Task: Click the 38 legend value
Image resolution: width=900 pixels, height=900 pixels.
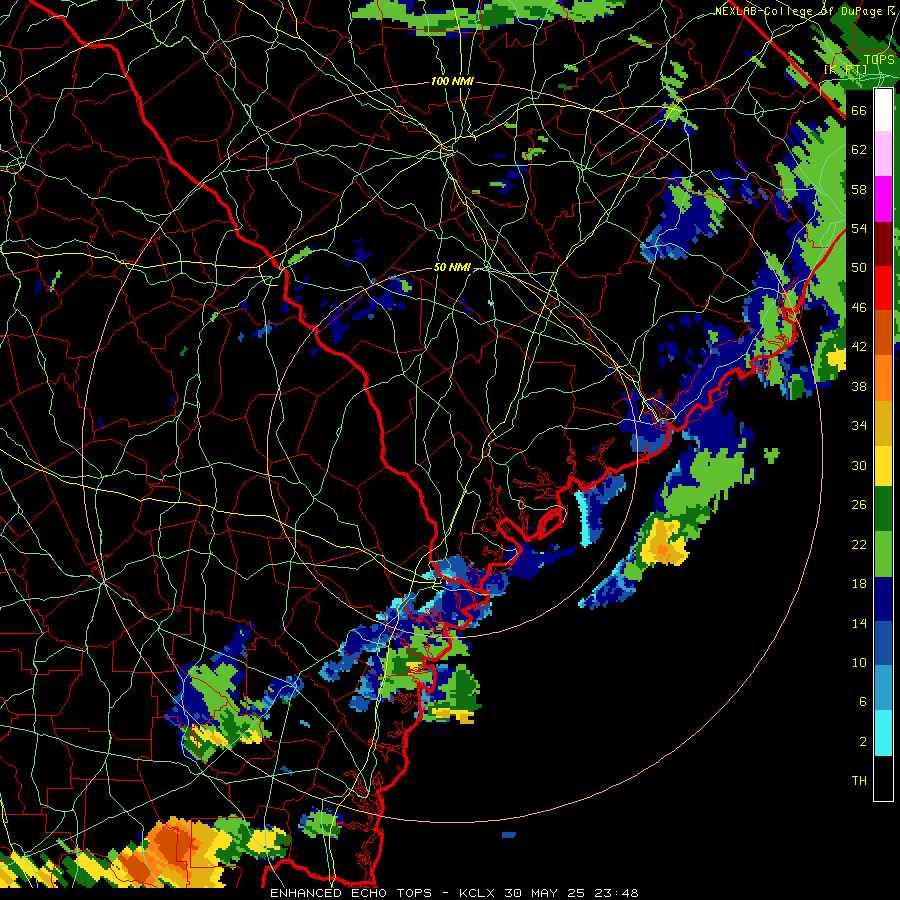Action: 859,386
